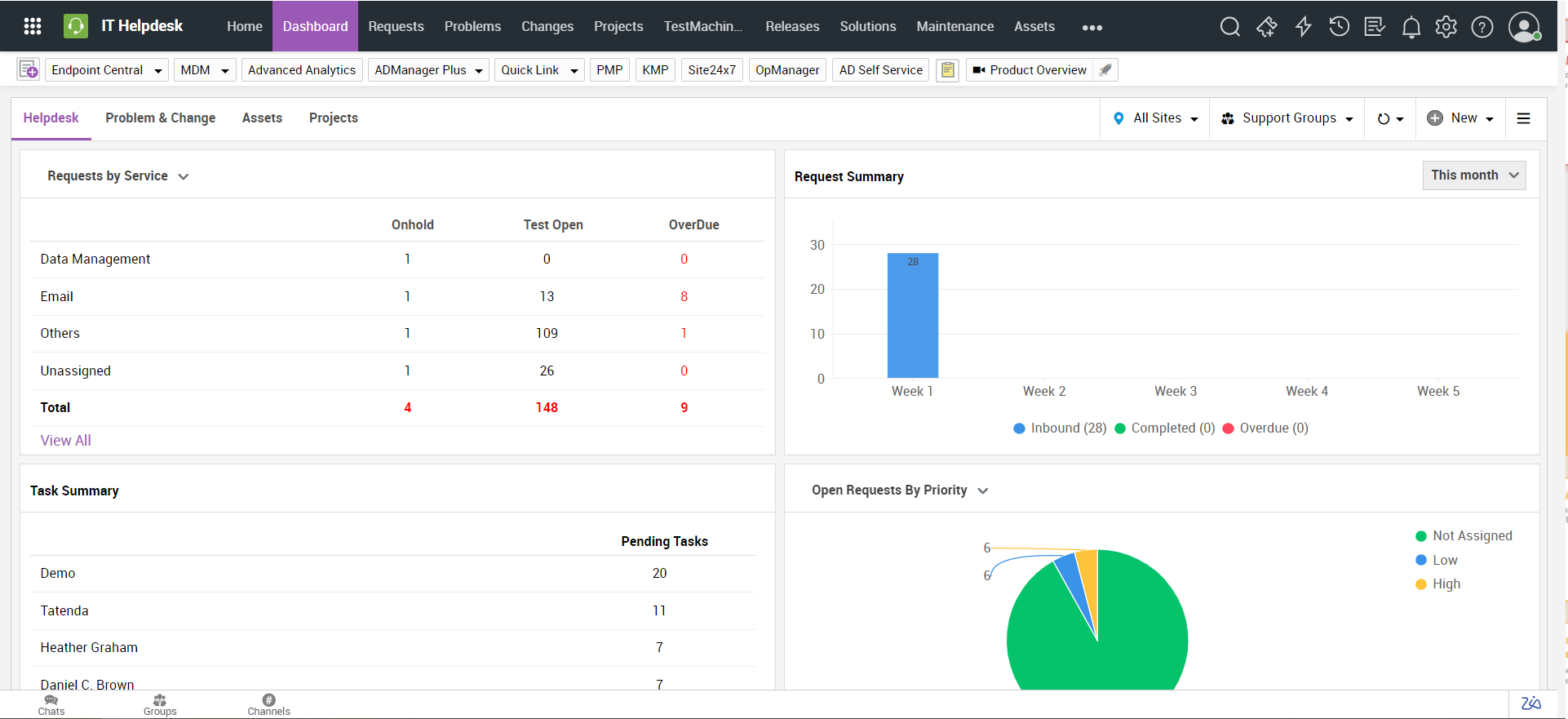
Task: Expand the Requests by Service selector
Action: click(117, 176)
